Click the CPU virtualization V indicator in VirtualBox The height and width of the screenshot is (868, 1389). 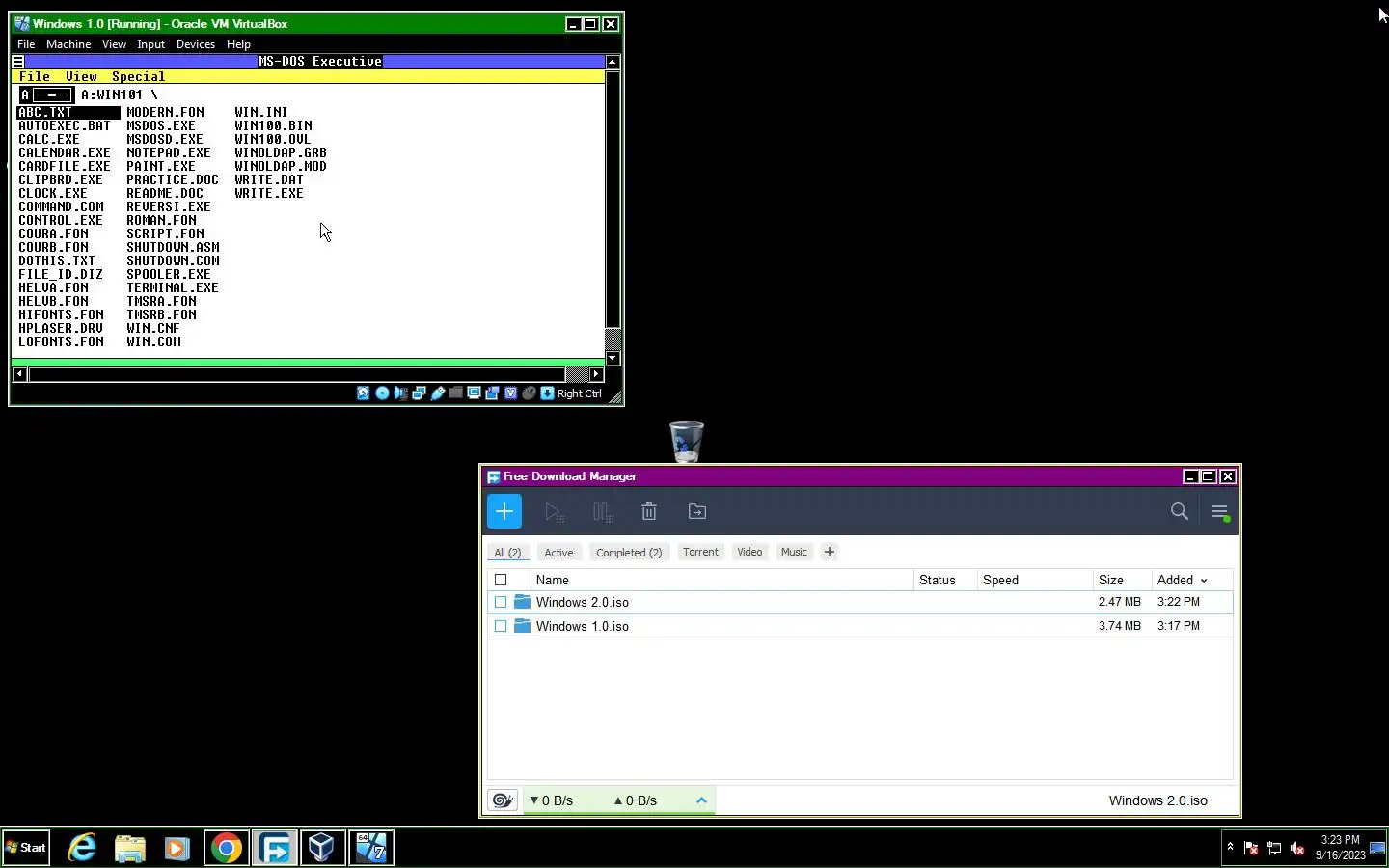tap(510, 393)
